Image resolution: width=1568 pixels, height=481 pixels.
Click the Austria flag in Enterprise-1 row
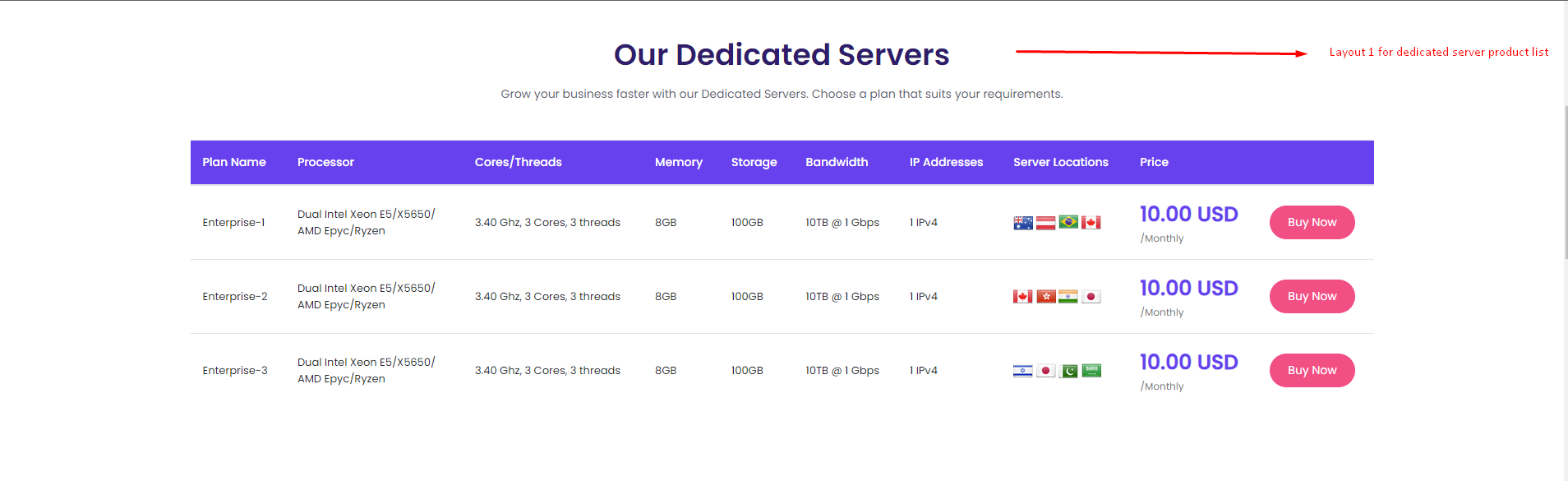(x=1045, y=223)
